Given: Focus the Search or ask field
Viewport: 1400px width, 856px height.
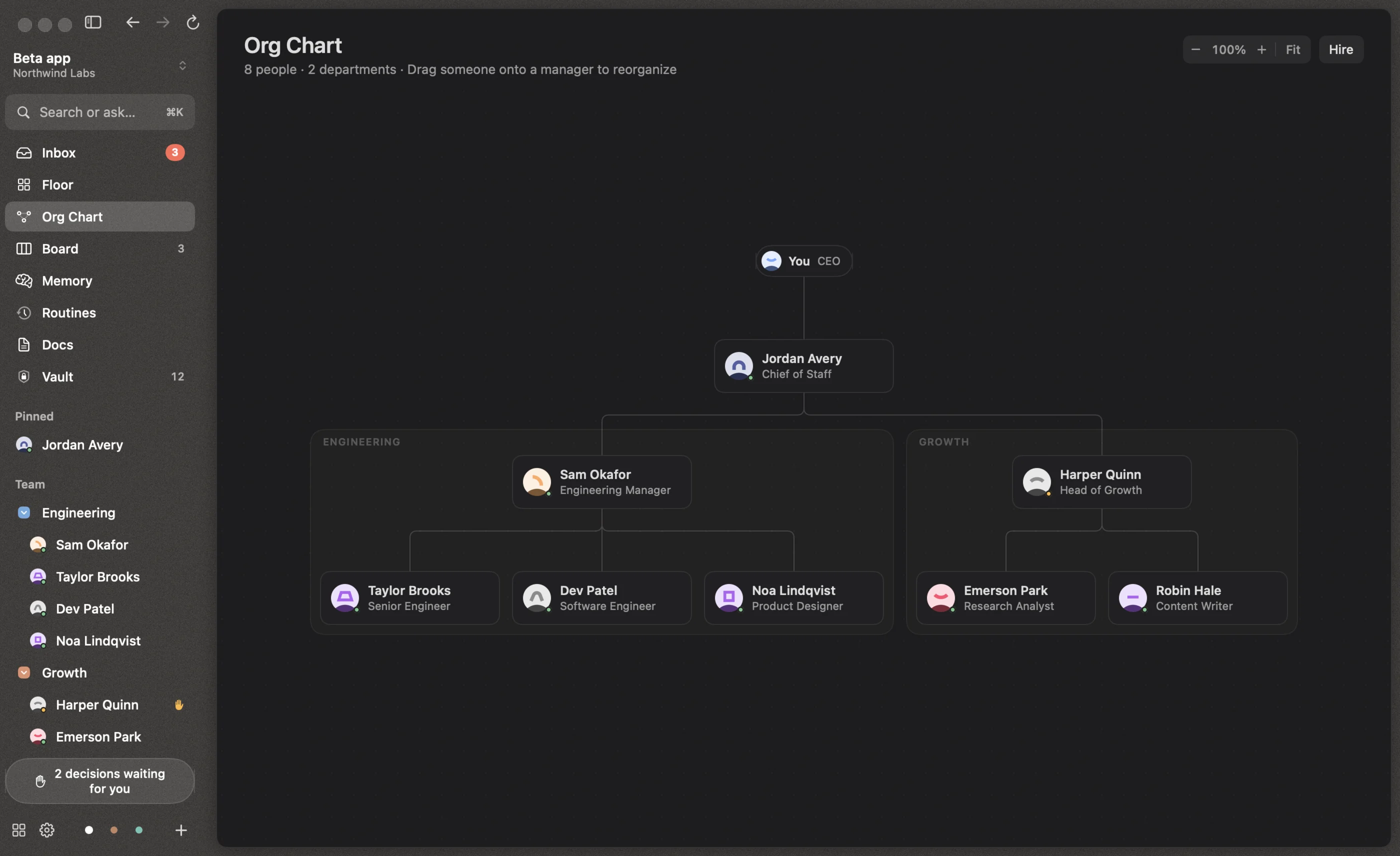Looking at the screenshot, I should [100, 112].
